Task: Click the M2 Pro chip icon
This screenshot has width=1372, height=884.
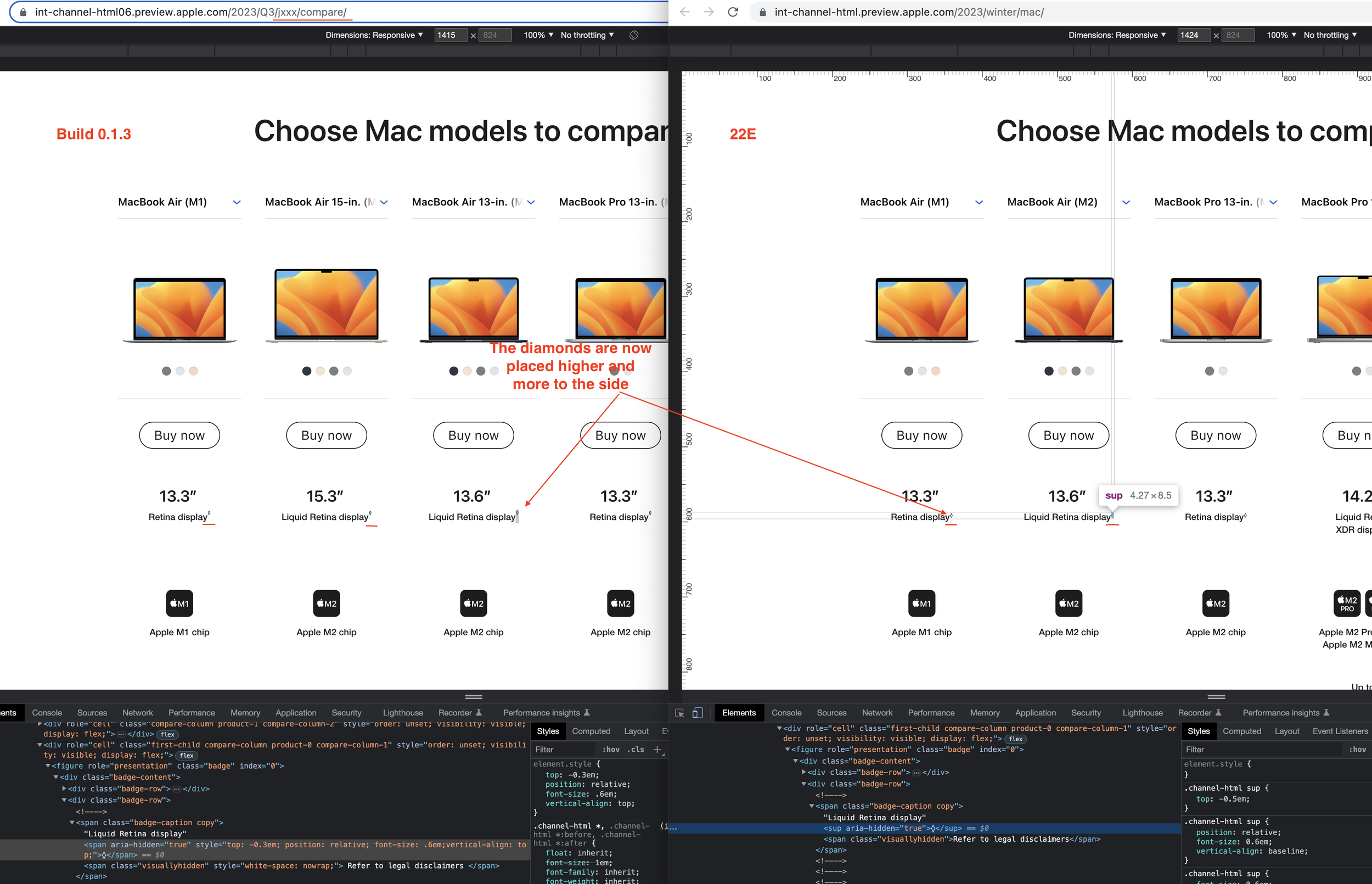Action: click(x=1346, y=603)
